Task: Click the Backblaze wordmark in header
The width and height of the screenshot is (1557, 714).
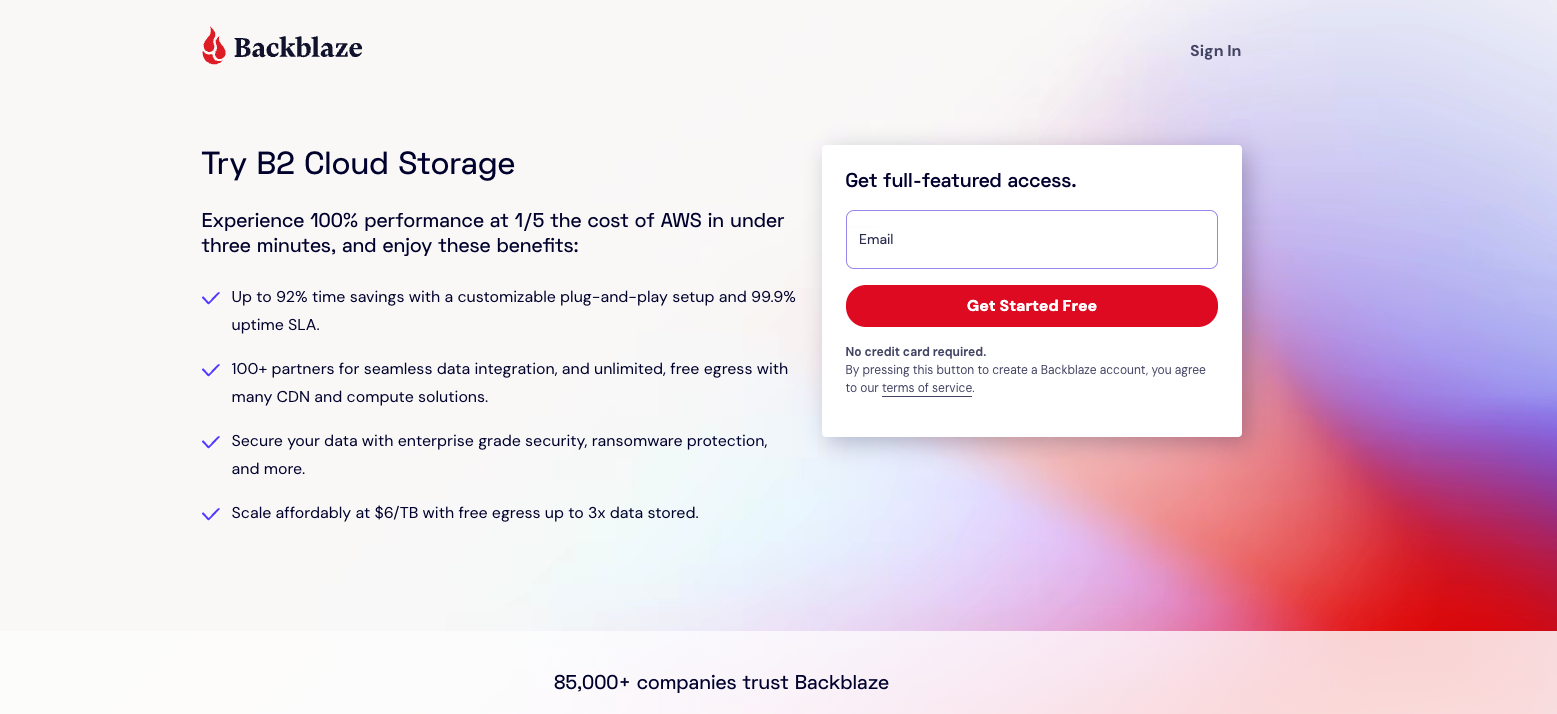Action: 298,47
